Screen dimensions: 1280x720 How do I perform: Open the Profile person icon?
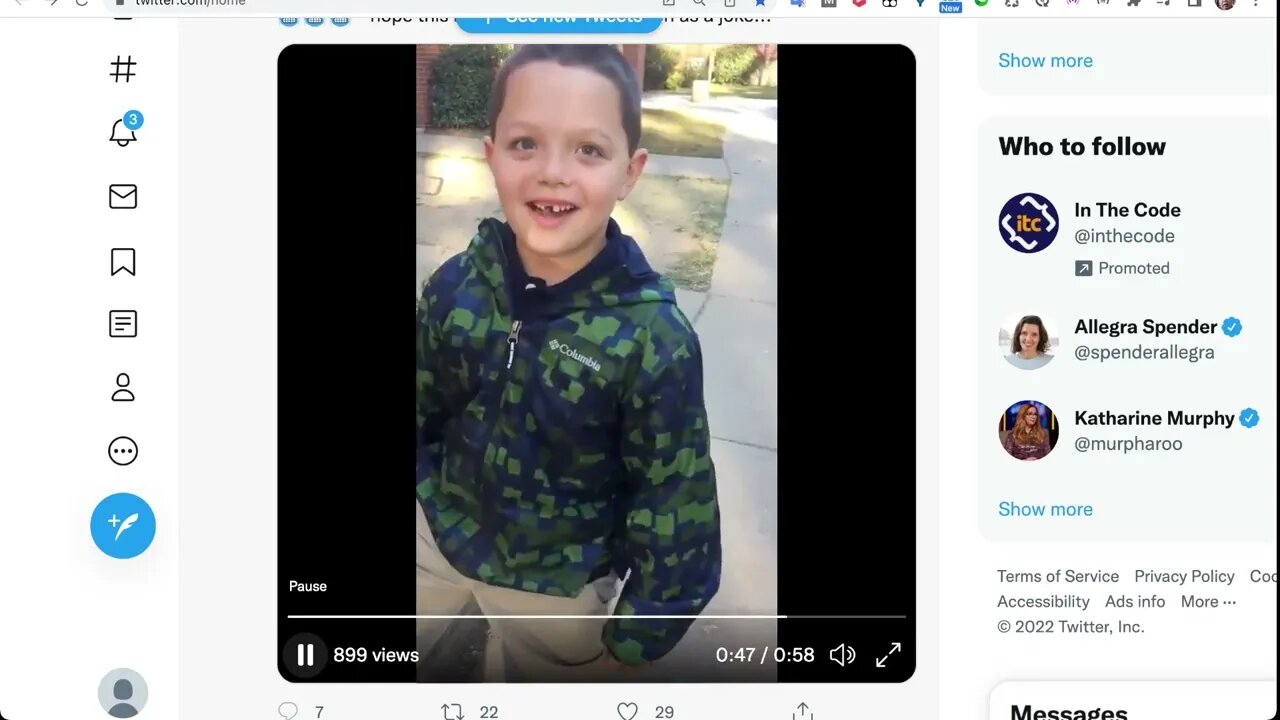(123, 387)
